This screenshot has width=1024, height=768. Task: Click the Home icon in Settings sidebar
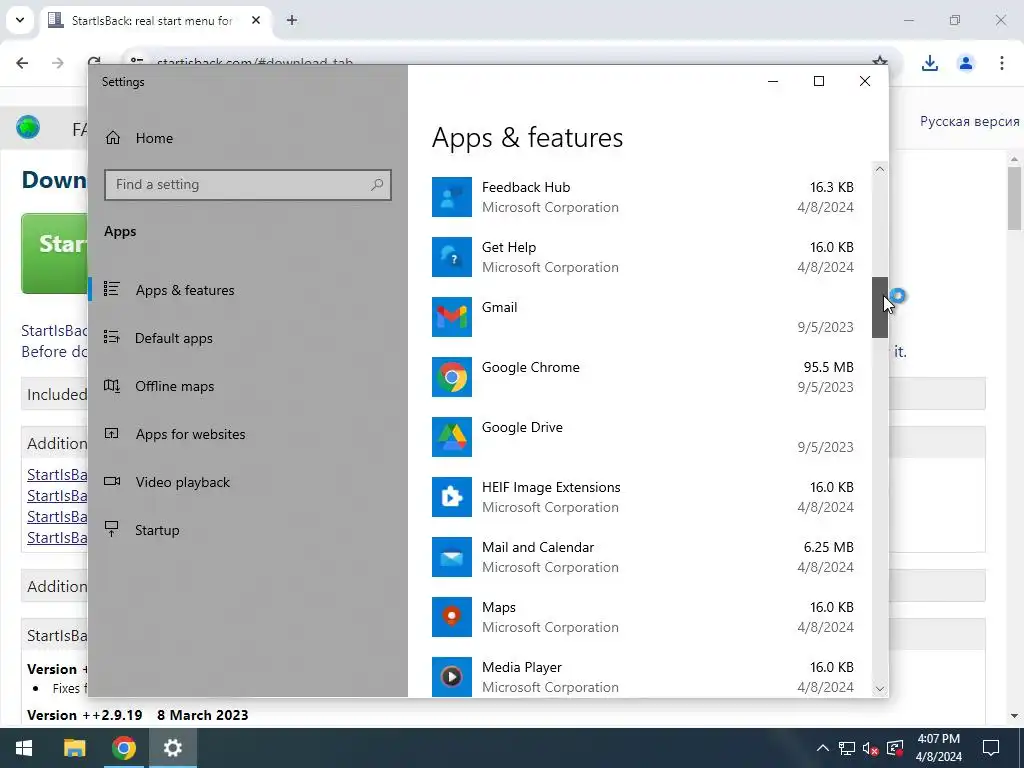click(113, 138)
